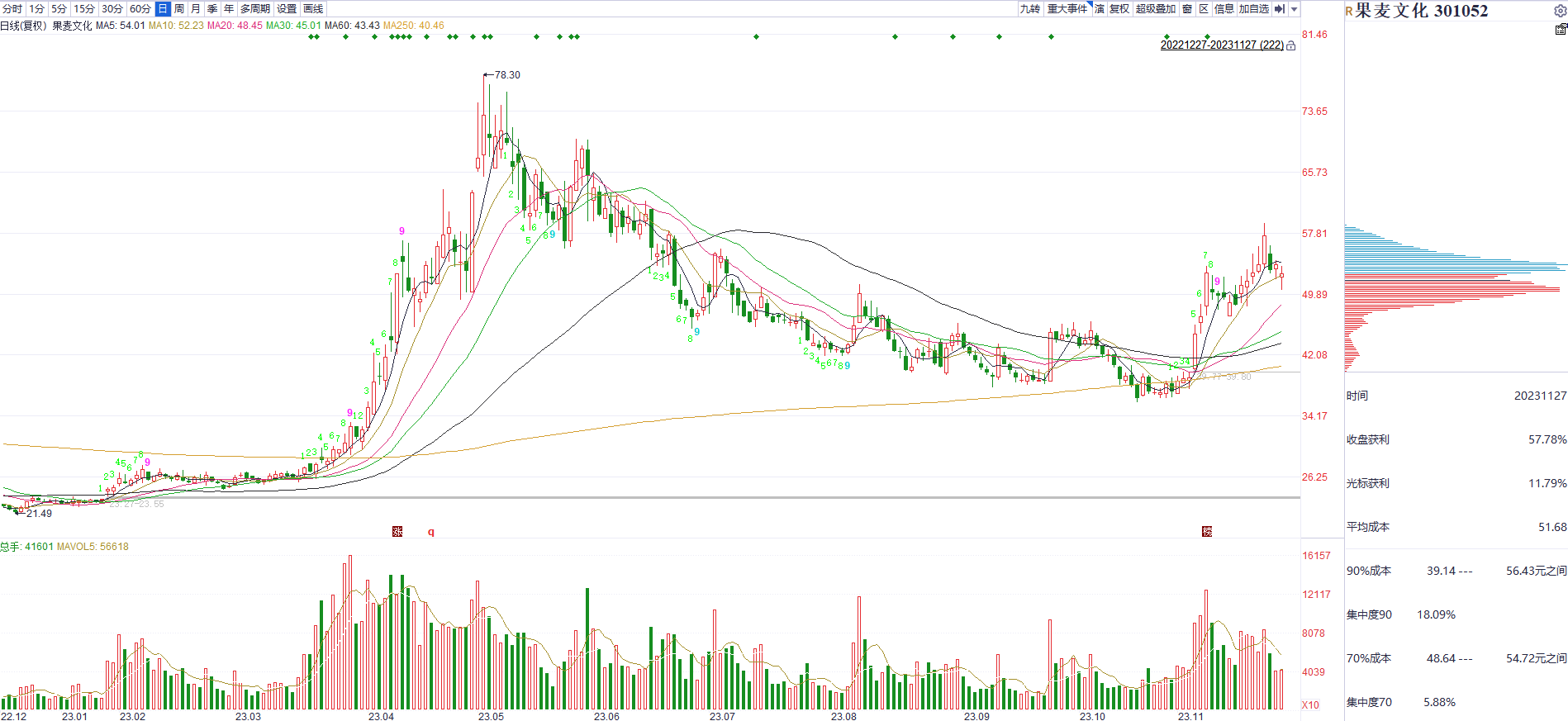Click the 平均成本 51.68 value
The height and width of the screenshot is (721, 1568).
pyautogui.click(x=1553, y=528)
